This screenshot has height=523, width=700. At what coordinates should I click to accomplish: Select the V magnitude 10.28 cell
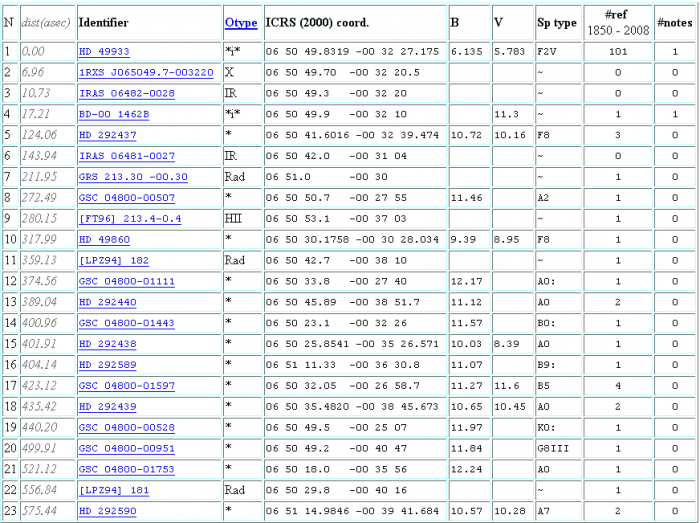[509, 511]
